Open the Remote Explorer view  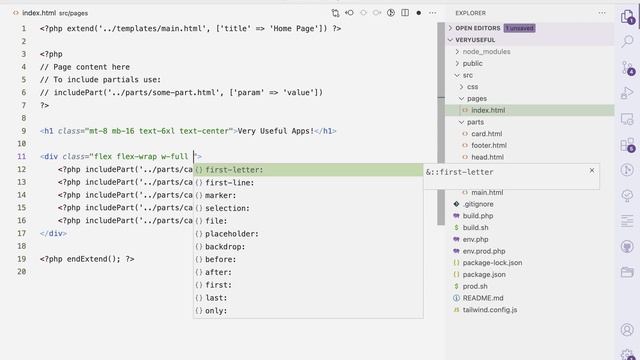tap(627, 119)
